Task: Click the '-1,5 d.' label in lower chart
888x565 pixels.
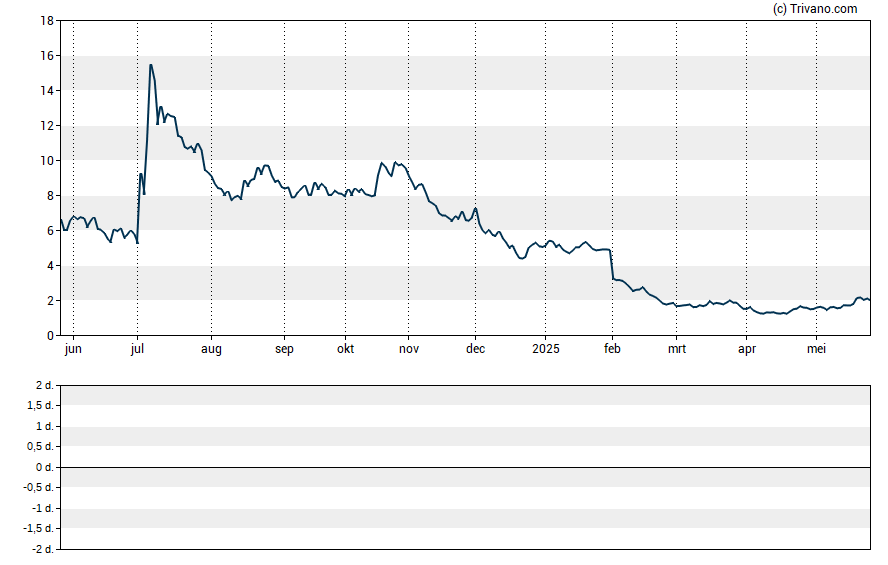Action: (x=38, y=528)
